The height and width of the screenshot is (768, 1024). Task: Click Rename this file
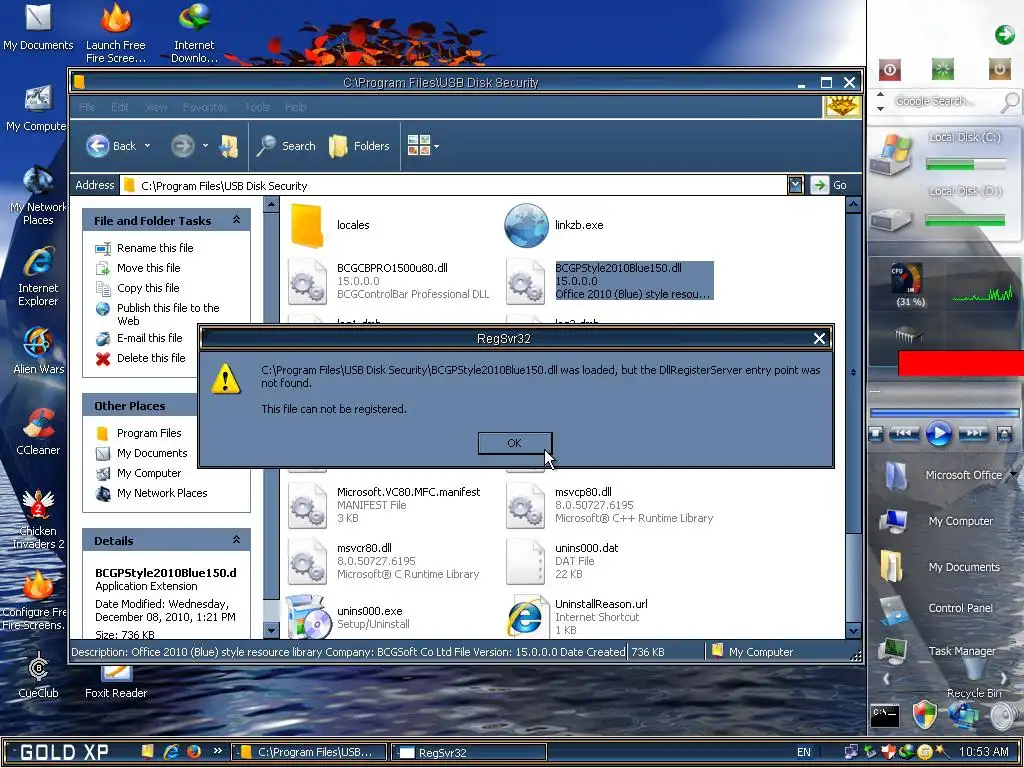point(155,248)
